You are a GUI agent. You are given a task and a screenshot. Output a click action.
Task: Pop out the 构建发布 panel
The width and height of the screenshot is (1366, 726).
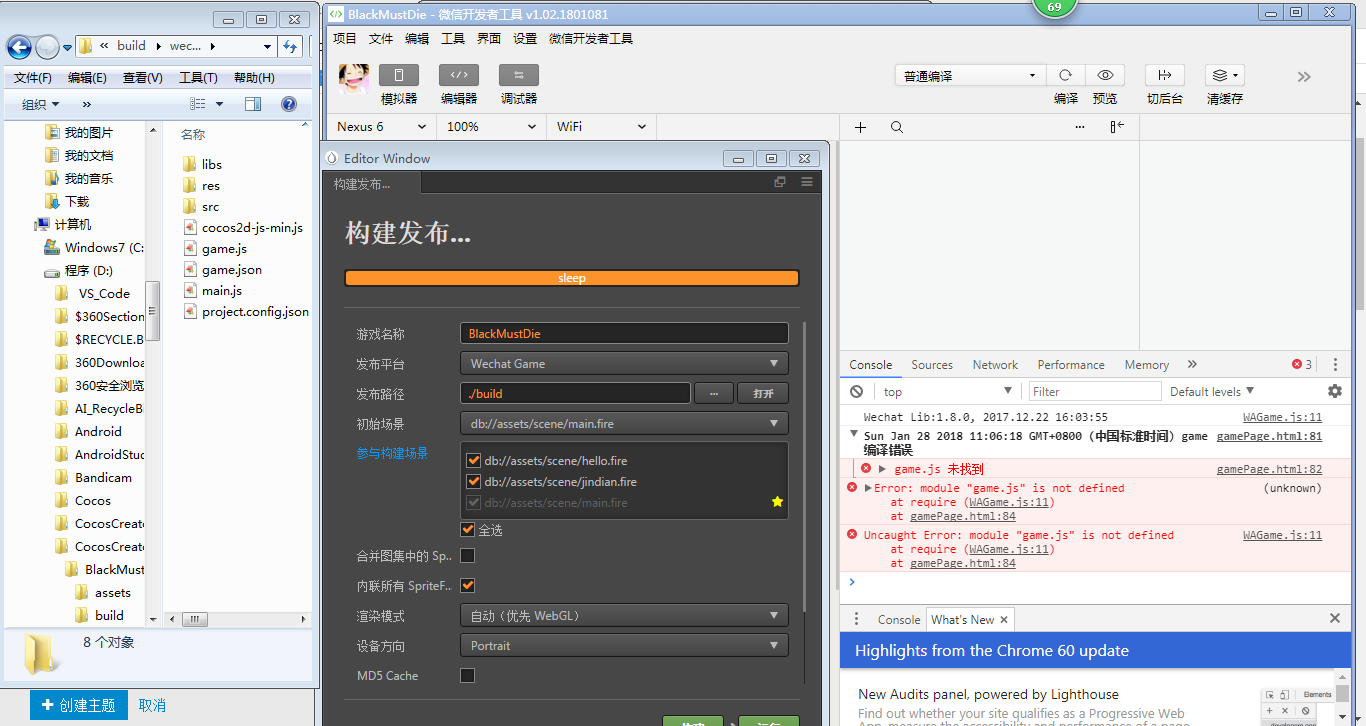pyautogui.click(x=780, y=182)
